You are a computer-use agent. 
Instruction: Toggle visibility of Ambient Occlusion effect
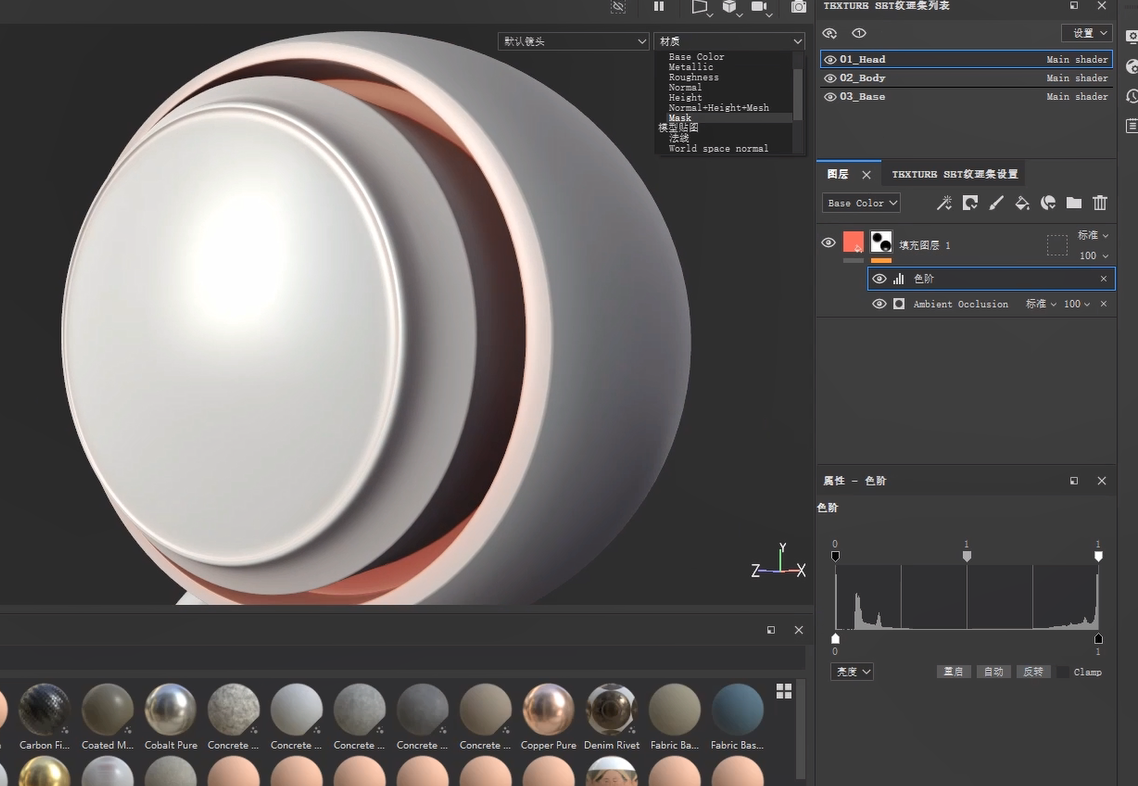tap(879, 304)
